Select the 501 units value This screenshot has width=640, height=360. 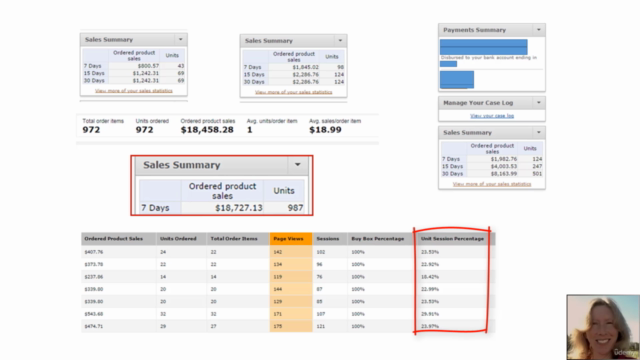pos(537,174)
